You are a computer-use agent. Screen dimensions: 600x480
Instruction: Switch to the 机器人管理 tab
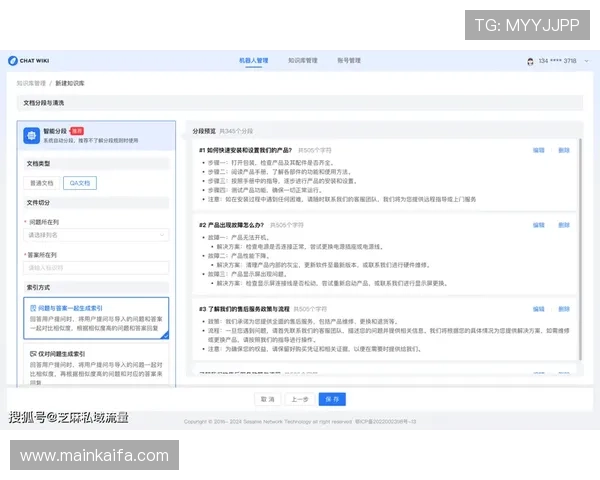pos(253,60)
